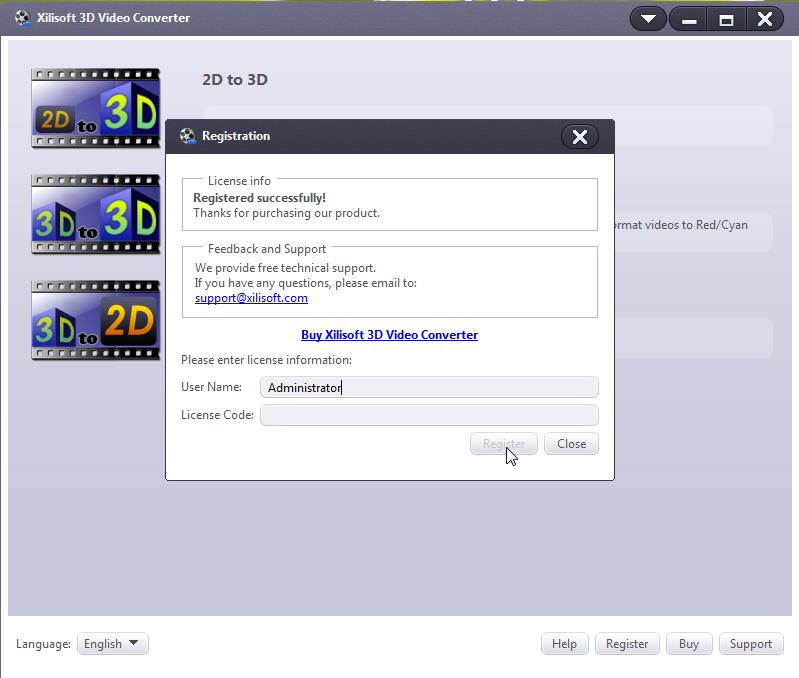799x678 pixels.
Task: Select the 3D to 3D conversion thumbnail
Action: coord(95,214)
